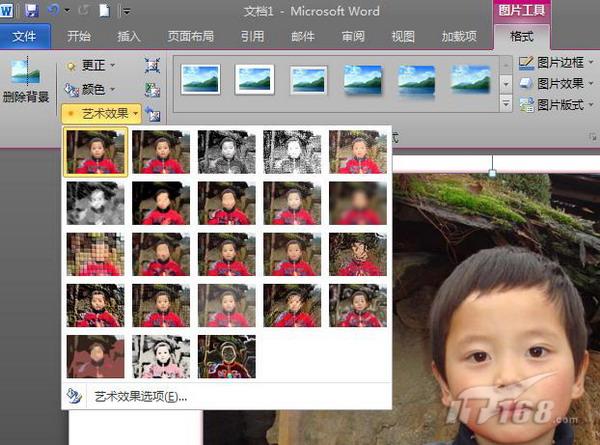Viewport: 600px width, 445px height.
Task: Apply the grayscale pencil effect thumbnail
Action: pos(227,152)
